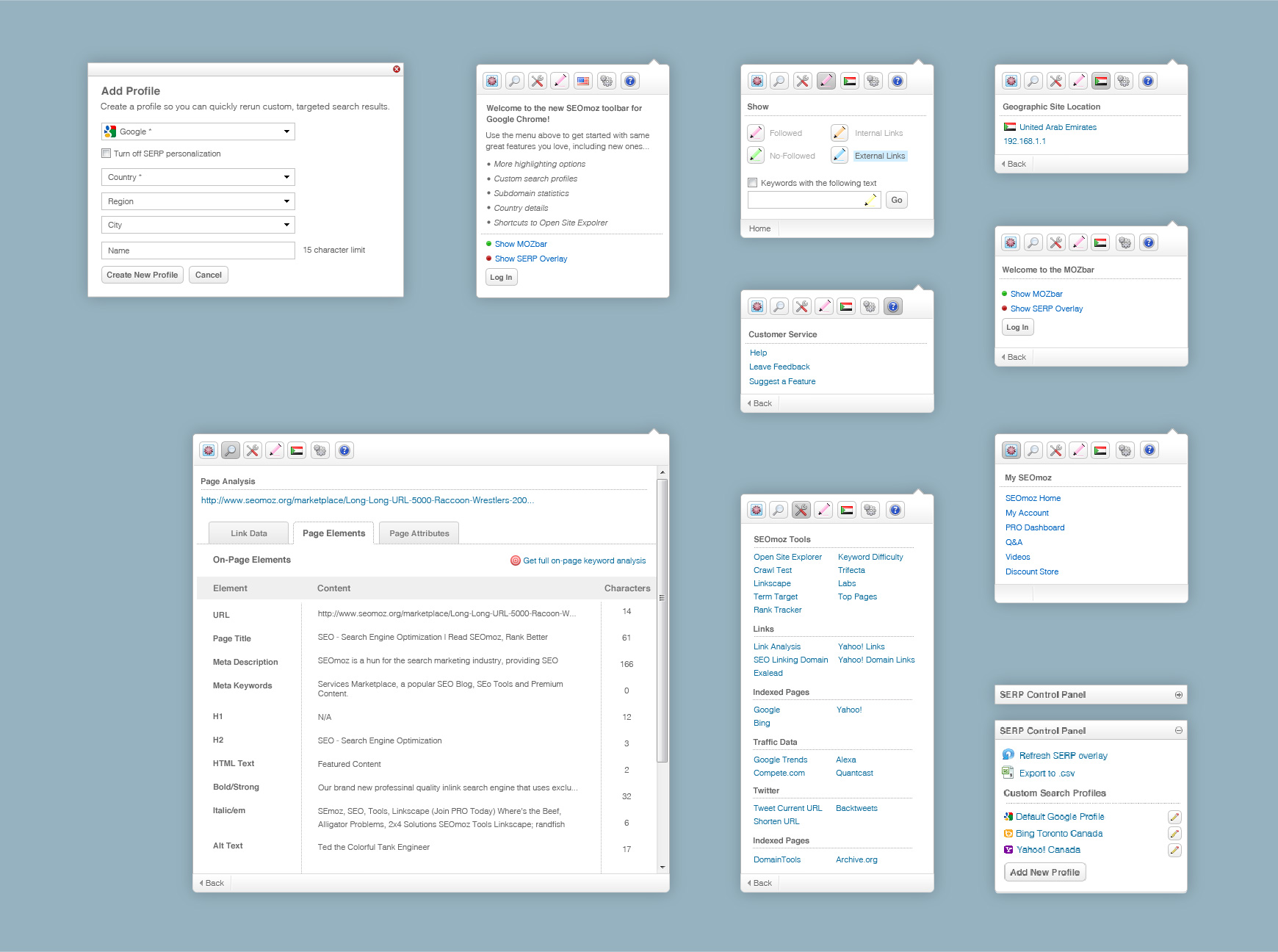
Task: Select wrench tools icon in Geographic Site Location panel
Action: click(x=1055, y=81)
